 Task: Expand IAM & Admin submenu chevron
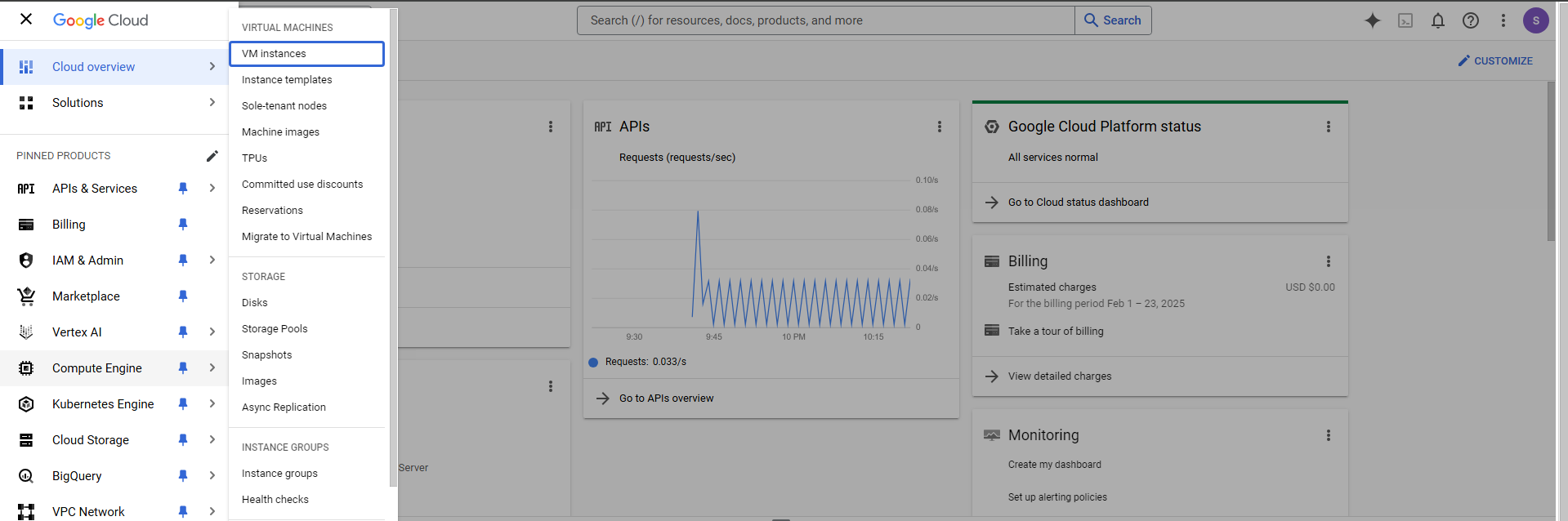pos(212,260)
